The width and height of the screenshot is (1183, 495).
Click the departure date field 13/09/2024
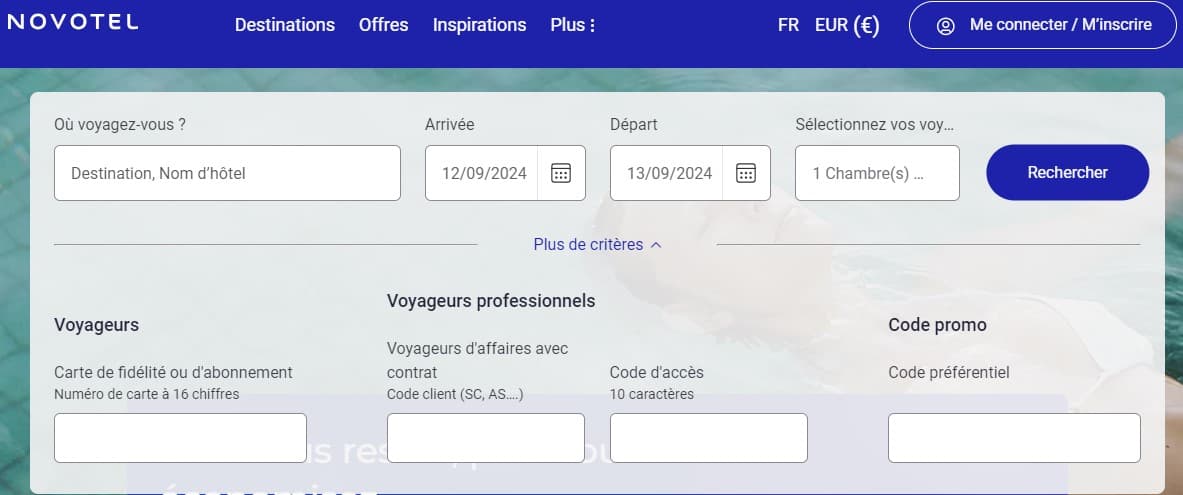tap(669, 173)
